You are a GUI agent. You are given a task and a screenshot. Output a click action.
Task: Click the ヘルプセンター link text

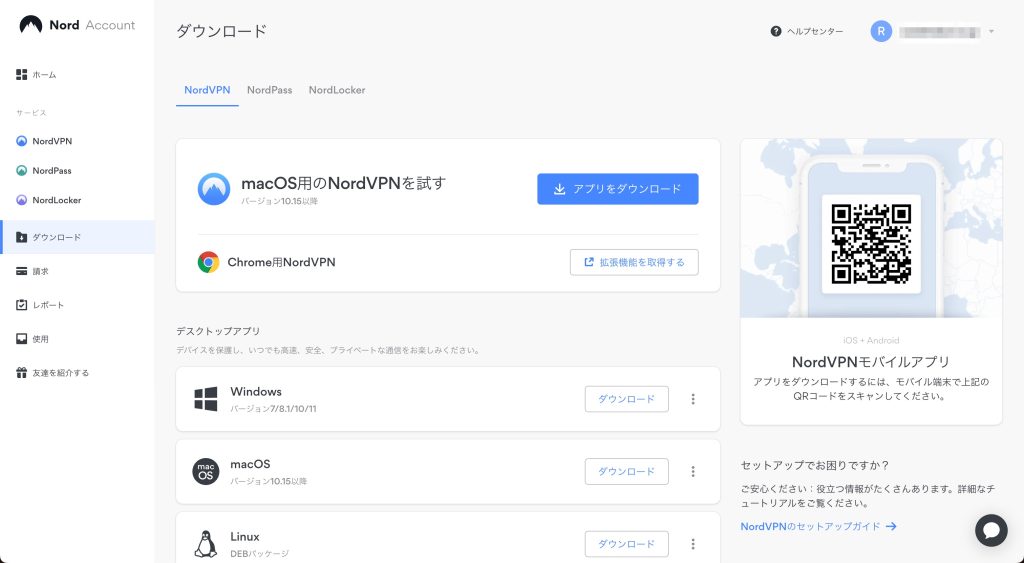click(814, 31)
